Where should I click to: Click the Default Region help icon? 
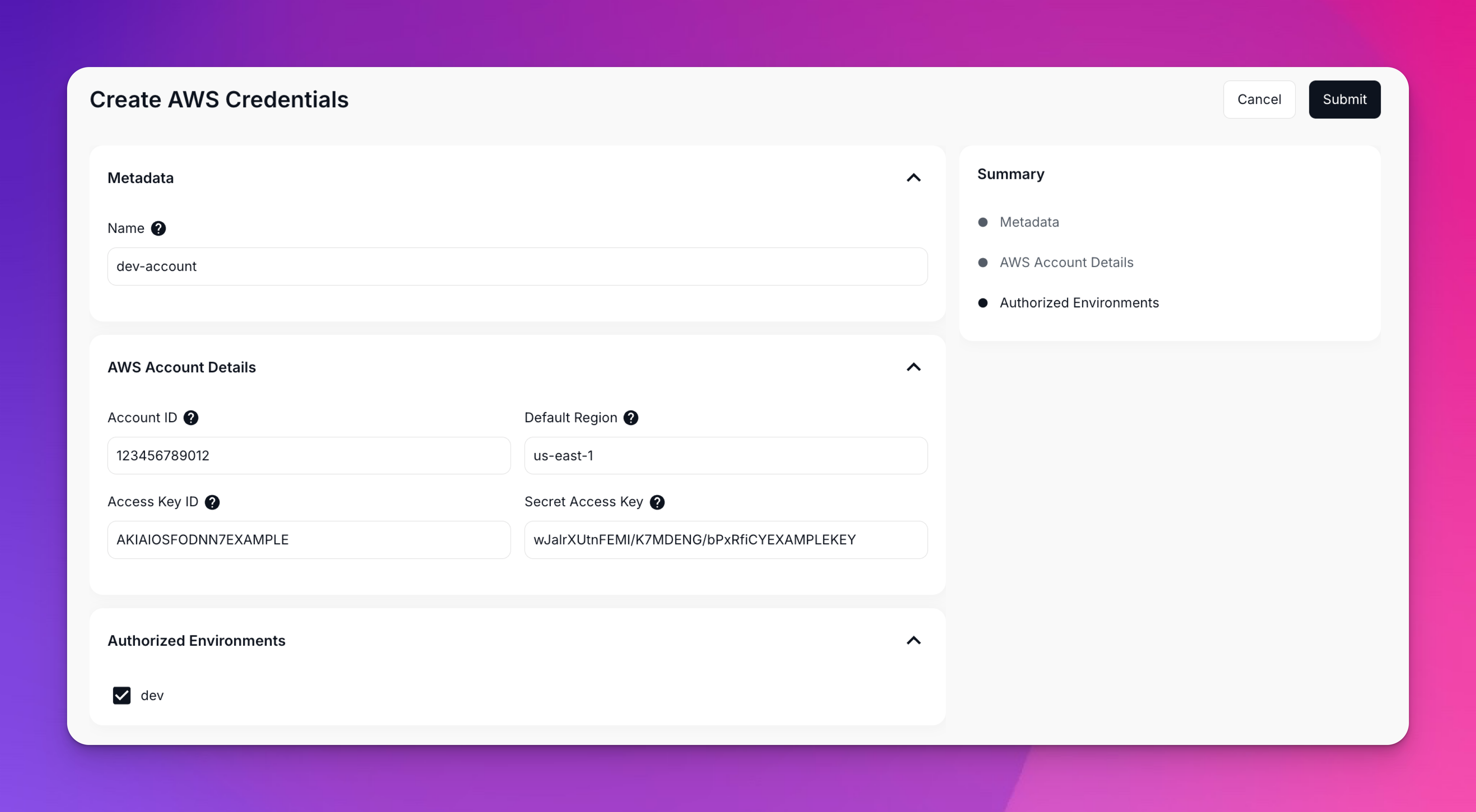tap(631, 418)
